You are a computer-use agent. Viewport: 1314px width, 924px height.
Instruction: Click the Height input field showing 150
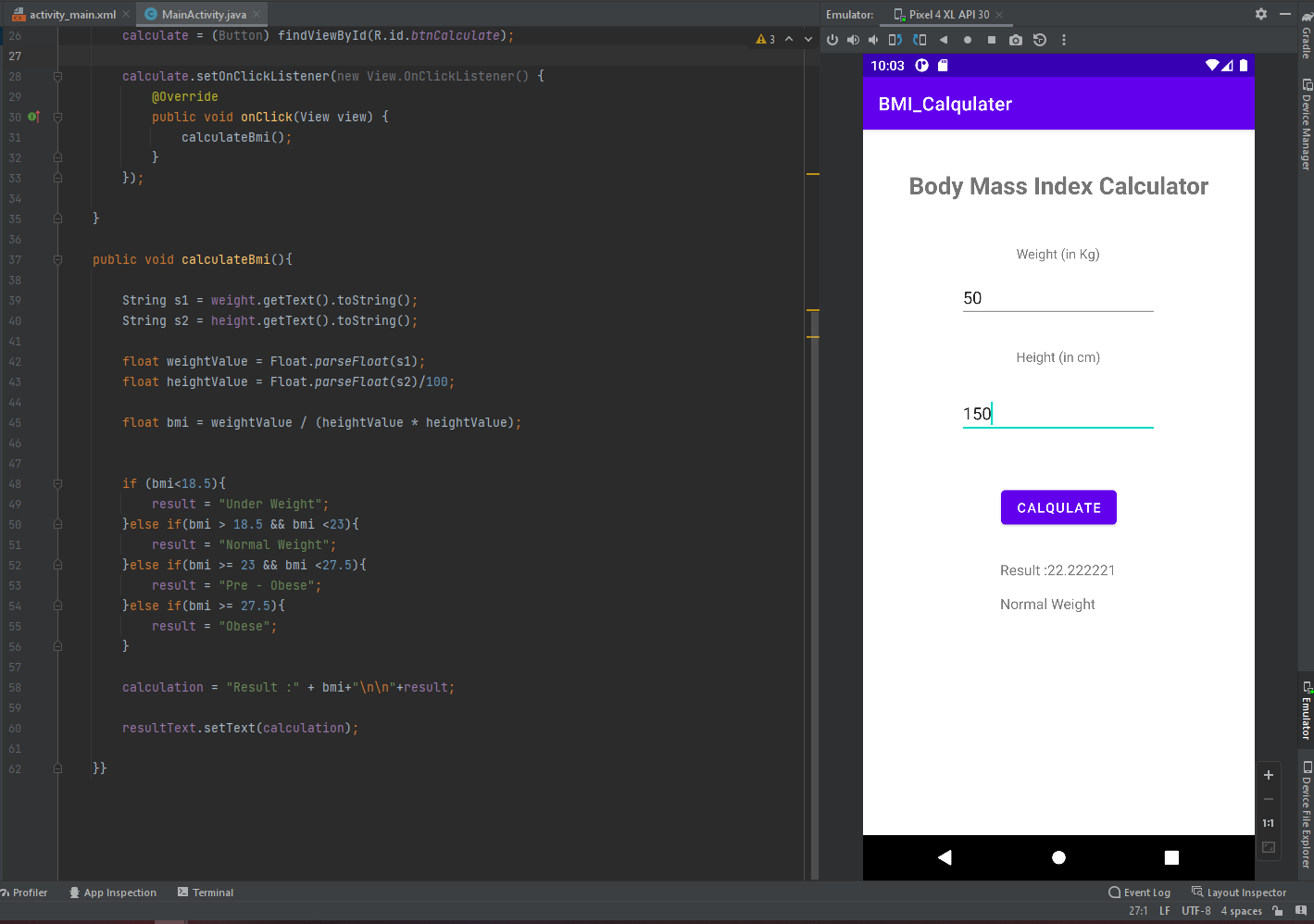pos(1057,414)
